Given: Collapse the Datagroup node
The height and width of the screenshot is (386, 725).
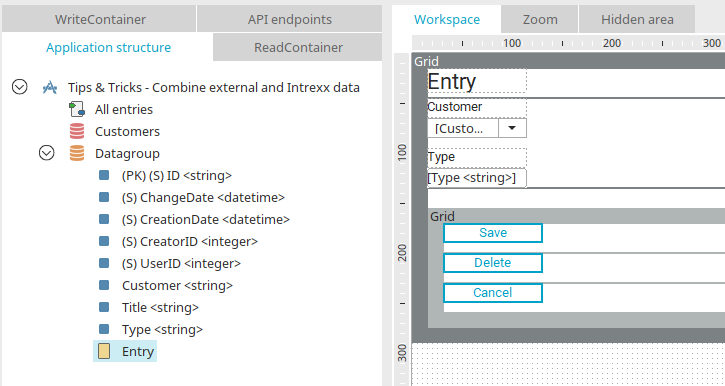Looking at the screenshot, I should pyautogui.click(x=47, y=153).
